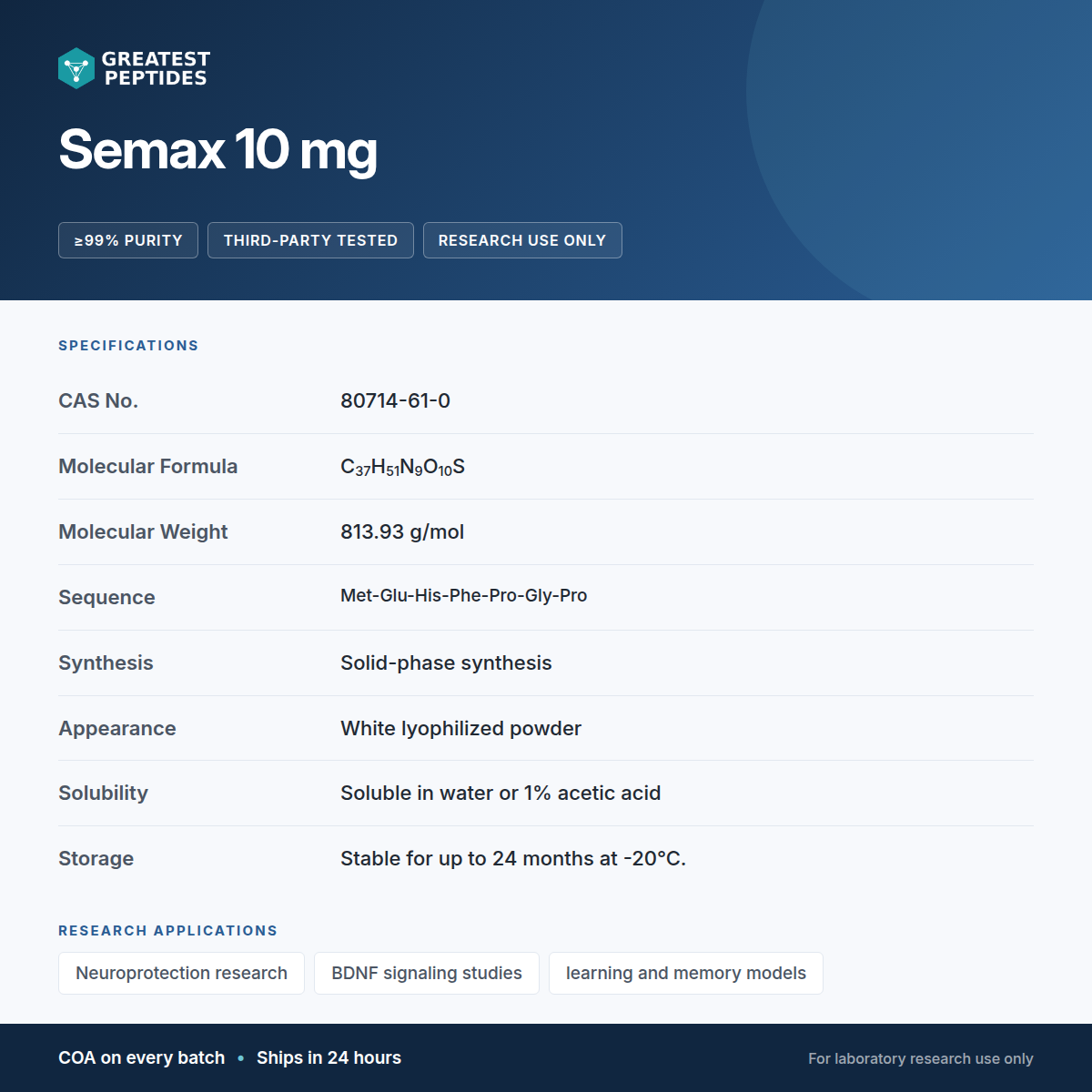
Task: Click the storage stability at -20°C text
Action: point(513,858)
